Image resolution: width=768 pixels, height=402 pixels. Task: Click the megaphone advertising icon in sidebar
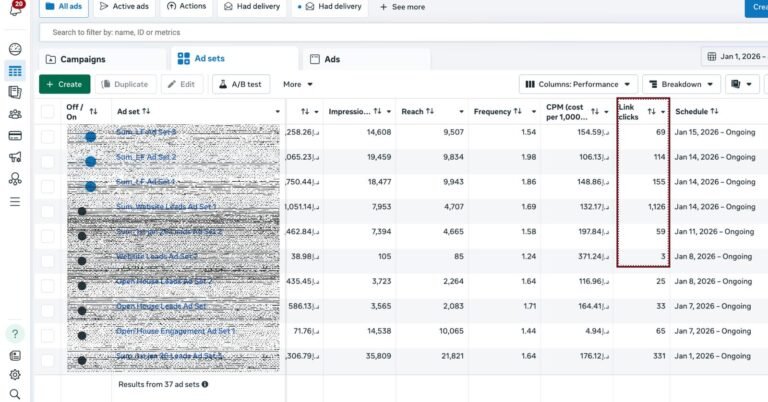[x=15, y=158]
